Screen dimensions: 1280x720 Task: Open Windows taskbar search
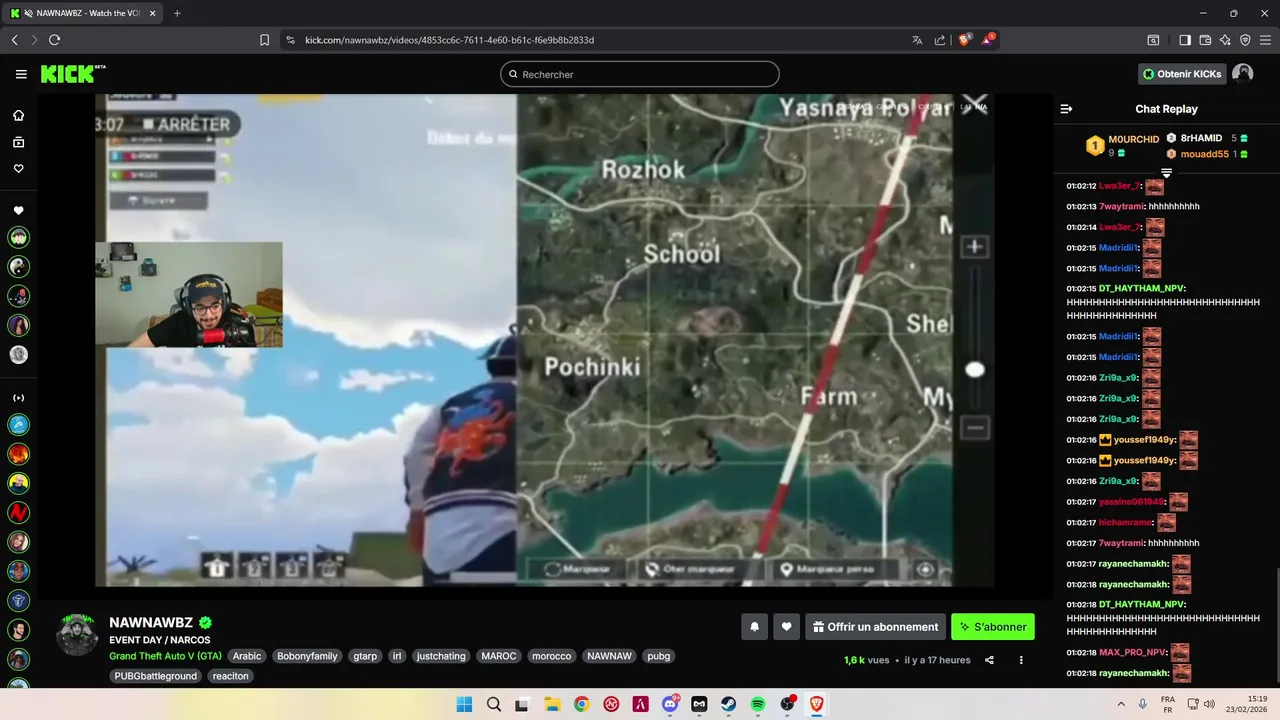pos(493,704)
